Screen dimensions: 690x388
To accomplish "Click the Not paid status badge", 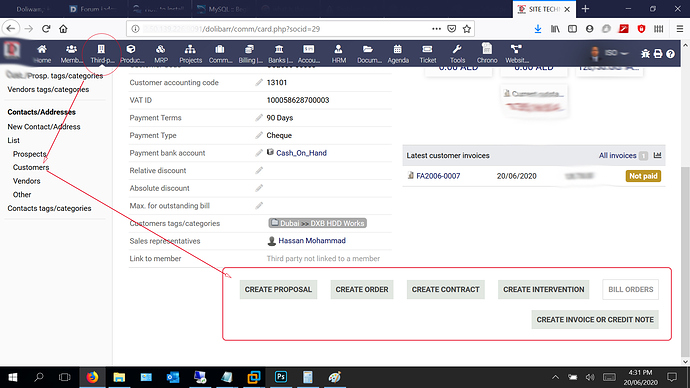I will pyautogui.click(x=643, y=176).
